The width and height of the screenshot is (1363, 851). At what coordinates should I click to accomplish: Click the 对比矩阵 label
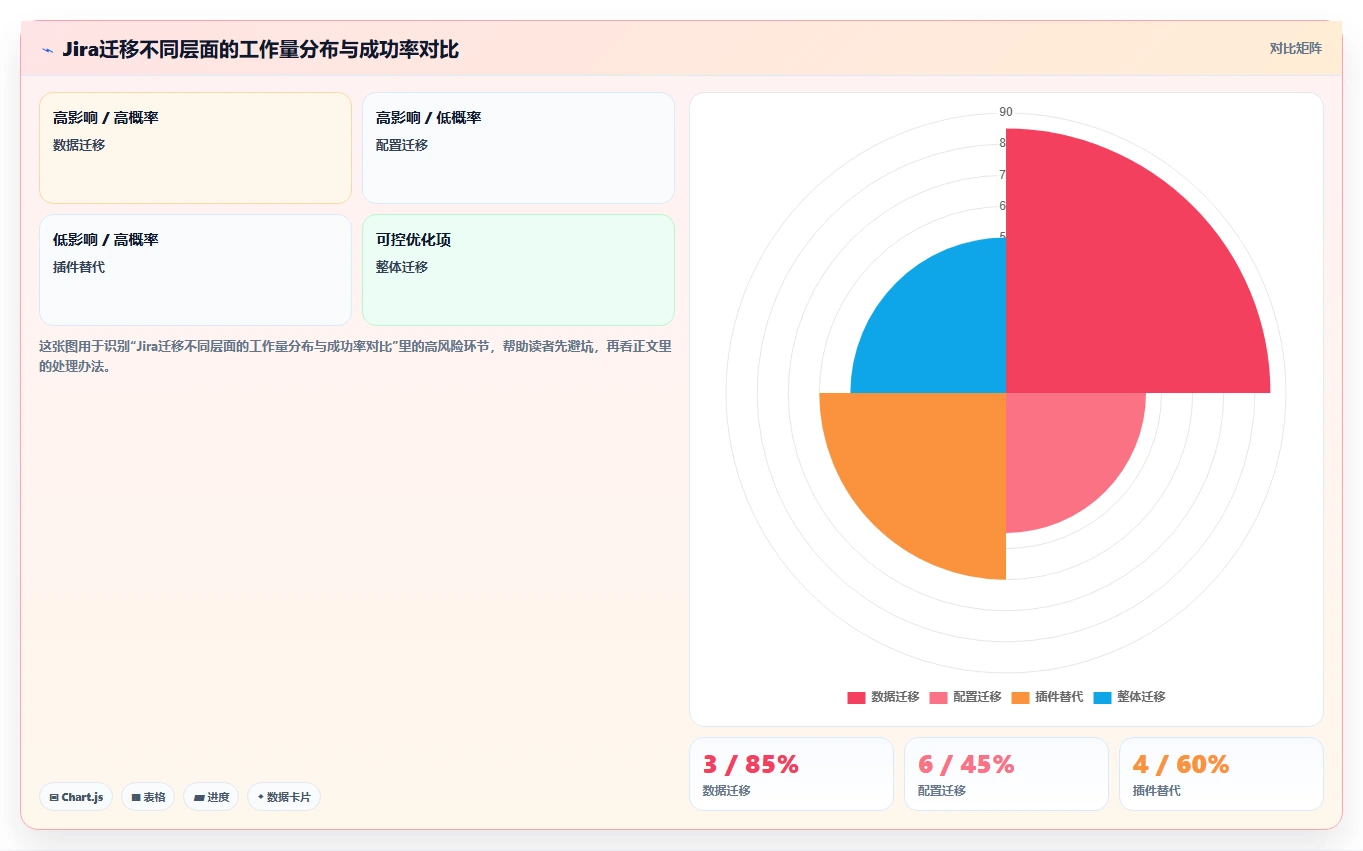(x=1295, y=48)
